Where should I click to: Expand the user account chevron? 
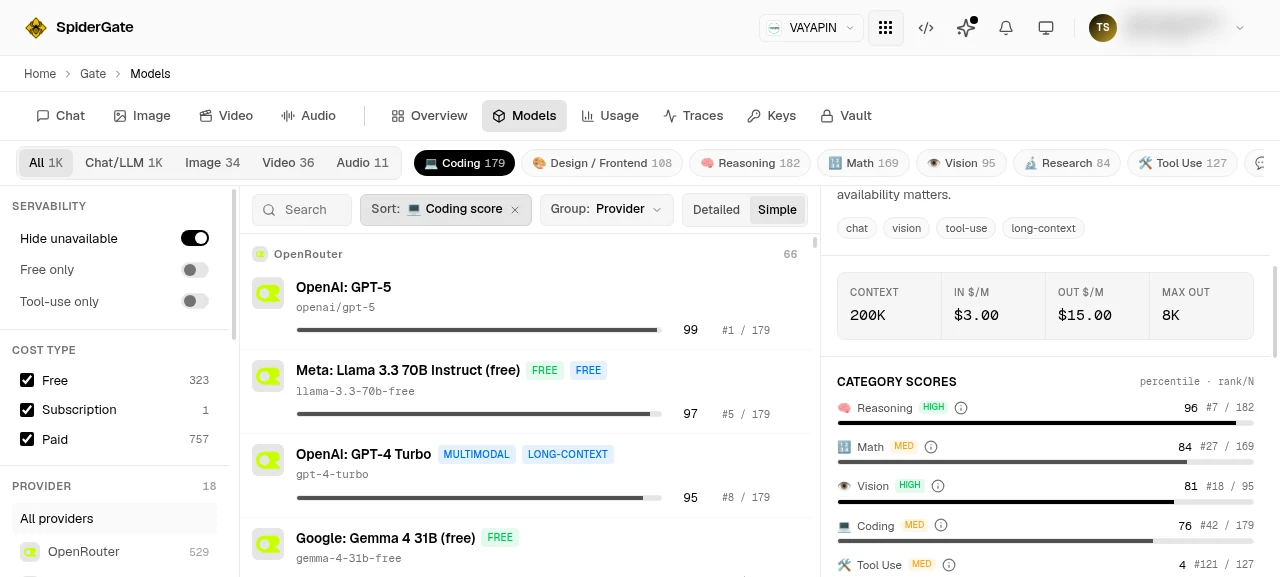pos(1240,28)
